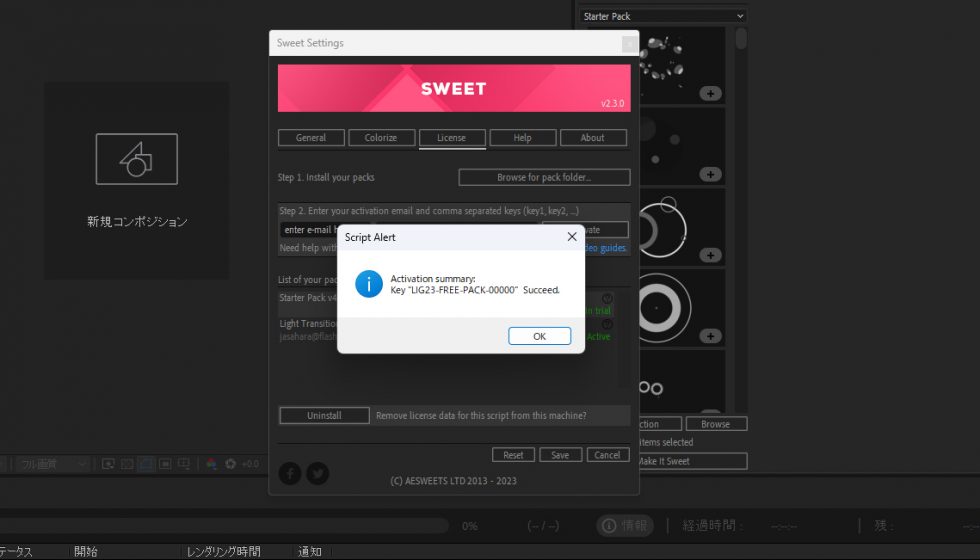Click the Reset Exposure icon
The height and width of the screenshot is (560, 980).
231,464
